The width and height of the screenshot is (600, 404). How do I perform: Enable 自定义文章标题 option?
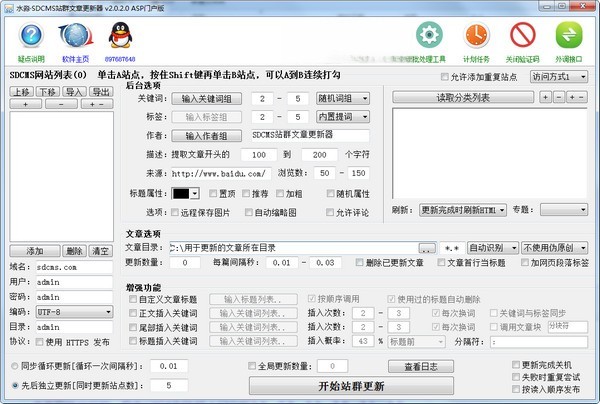(x=133, y=299)
